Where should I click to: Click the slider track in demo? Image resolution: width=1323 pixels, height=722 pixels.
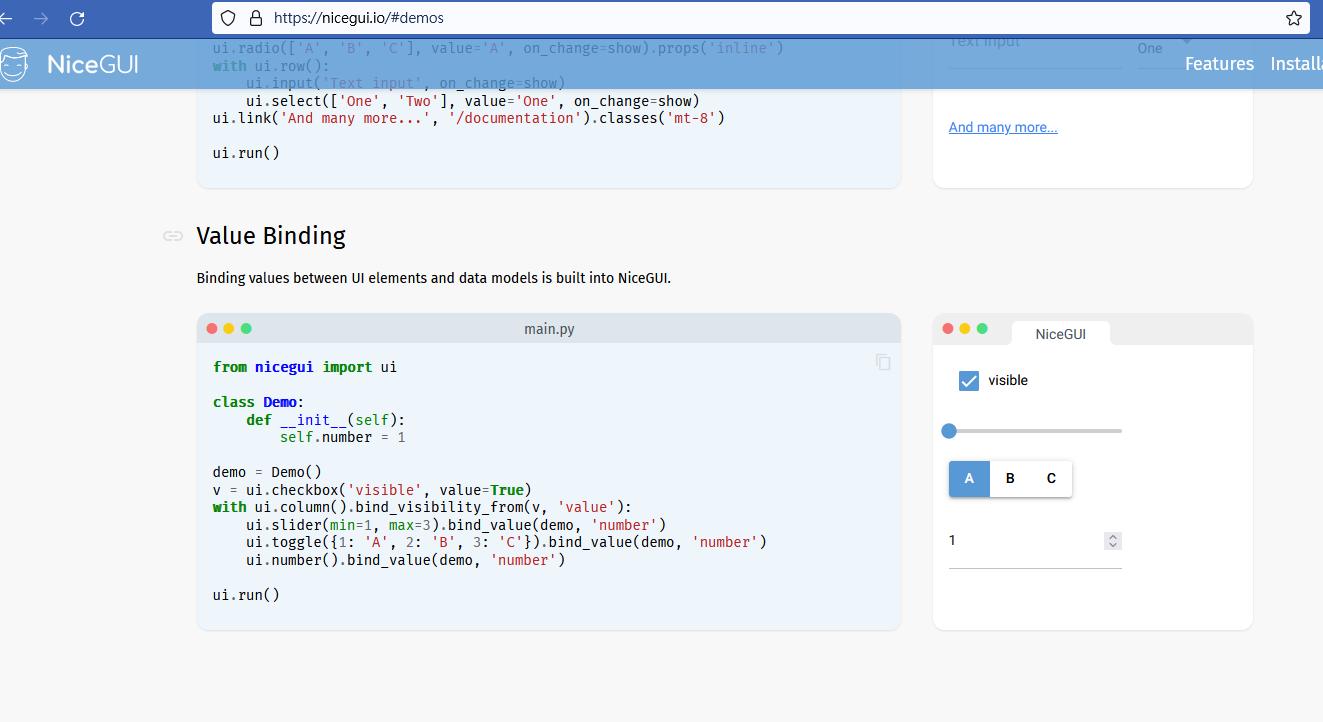(1035, 431)
